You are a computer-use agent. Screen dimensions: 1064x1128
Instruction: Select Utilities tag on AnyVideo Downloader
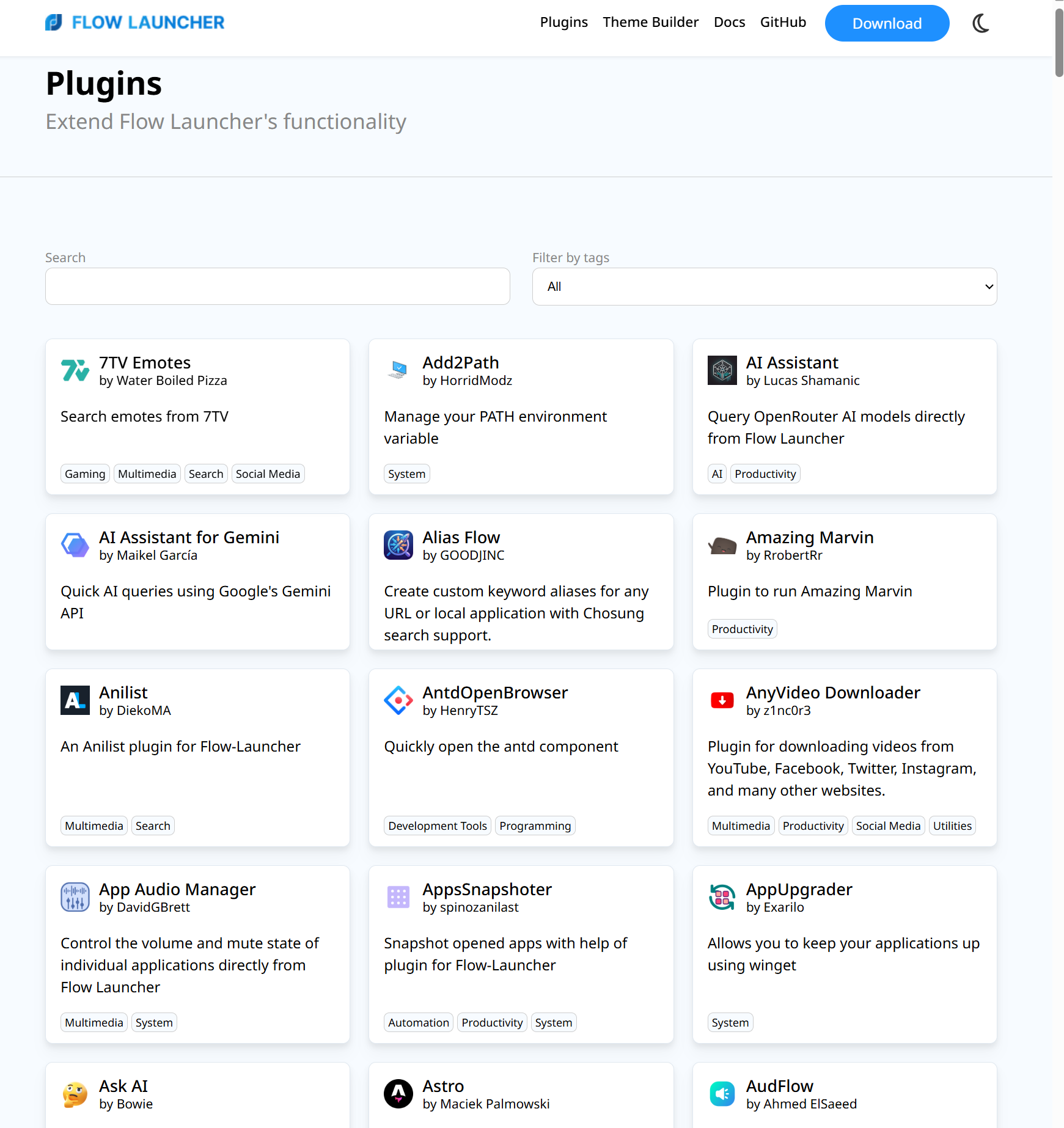[952, 826]
